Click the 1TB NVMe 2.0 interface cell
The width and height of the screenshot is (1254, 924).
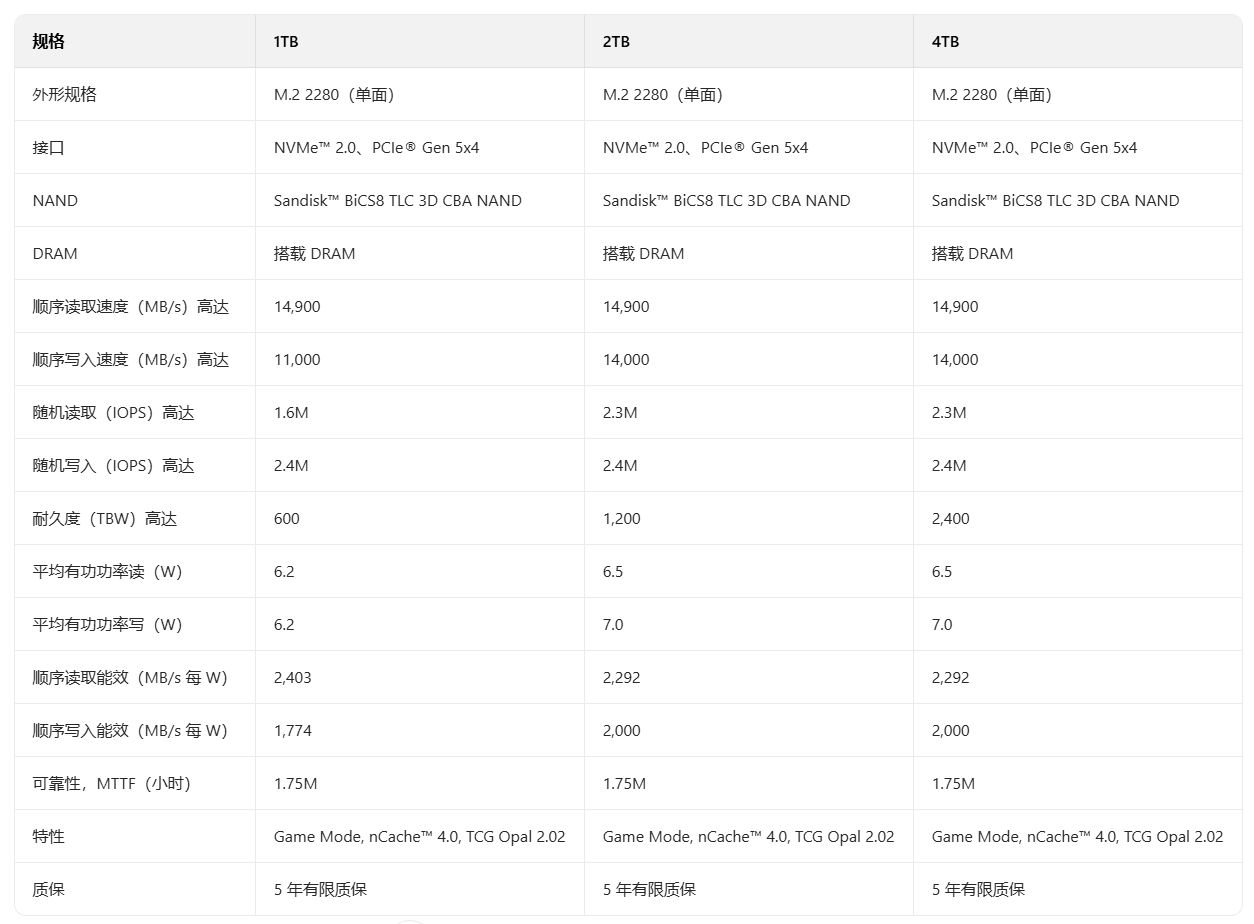pos(377,147)
